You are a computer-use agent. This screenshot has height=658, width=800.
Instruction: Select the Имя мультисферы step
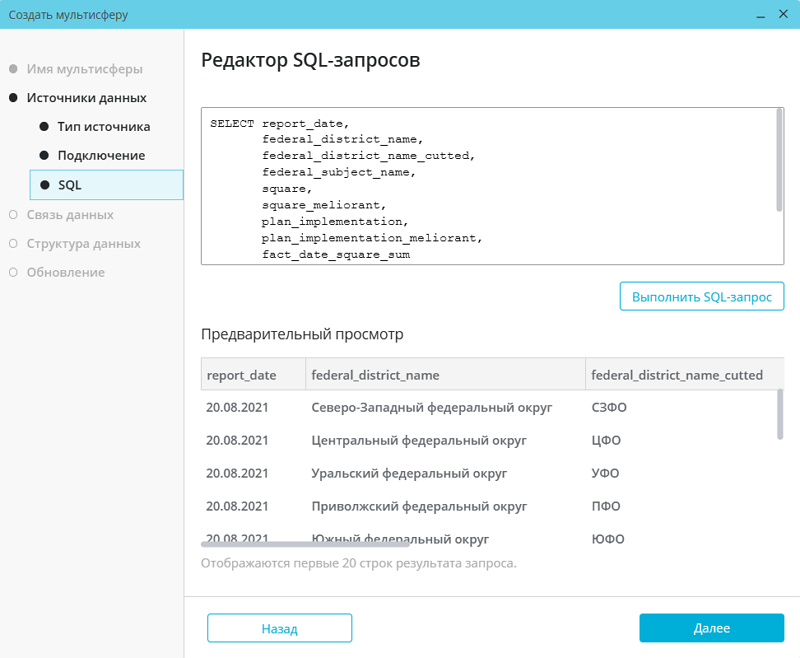84,69
